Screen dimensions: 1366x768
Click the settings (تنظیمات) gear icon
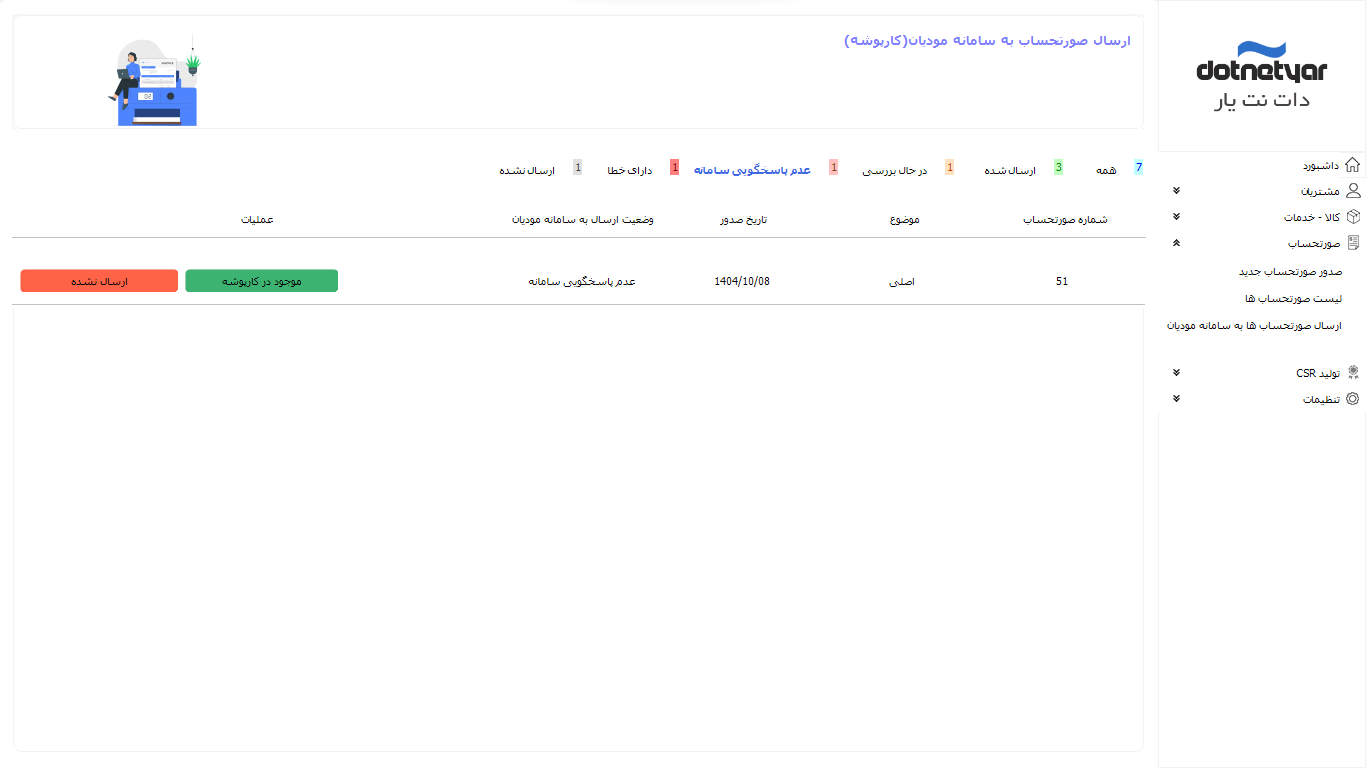(x=1352, y=399)
